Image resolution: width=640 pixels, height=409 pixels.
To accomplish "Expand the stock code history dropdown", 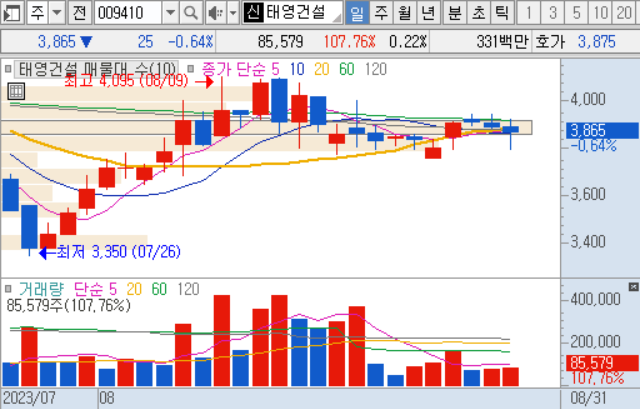I will click(170, 13).
